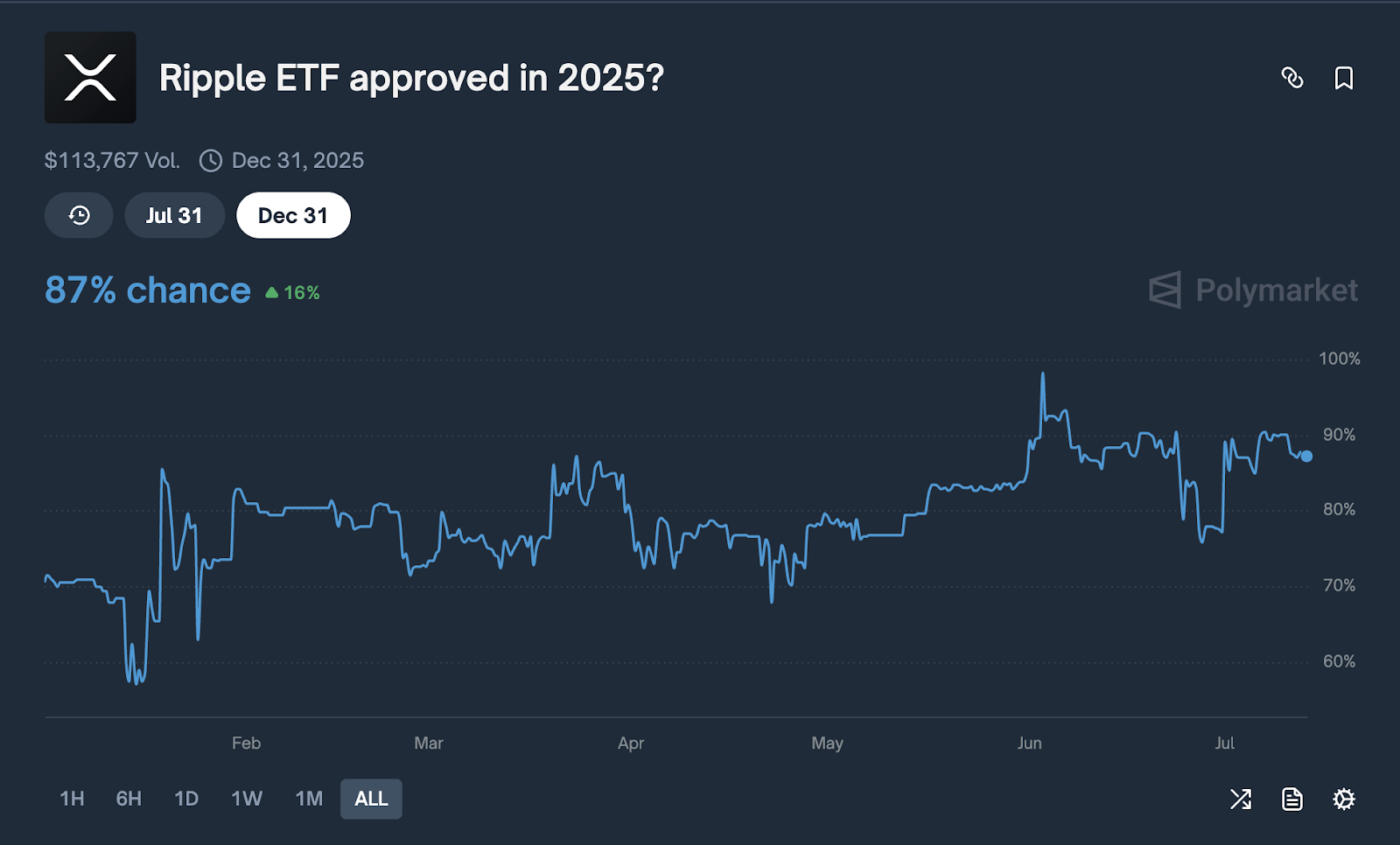Click the Polymarket watermark logo
This screenshot has height=845, width=1400.
tap(1253, 290)
